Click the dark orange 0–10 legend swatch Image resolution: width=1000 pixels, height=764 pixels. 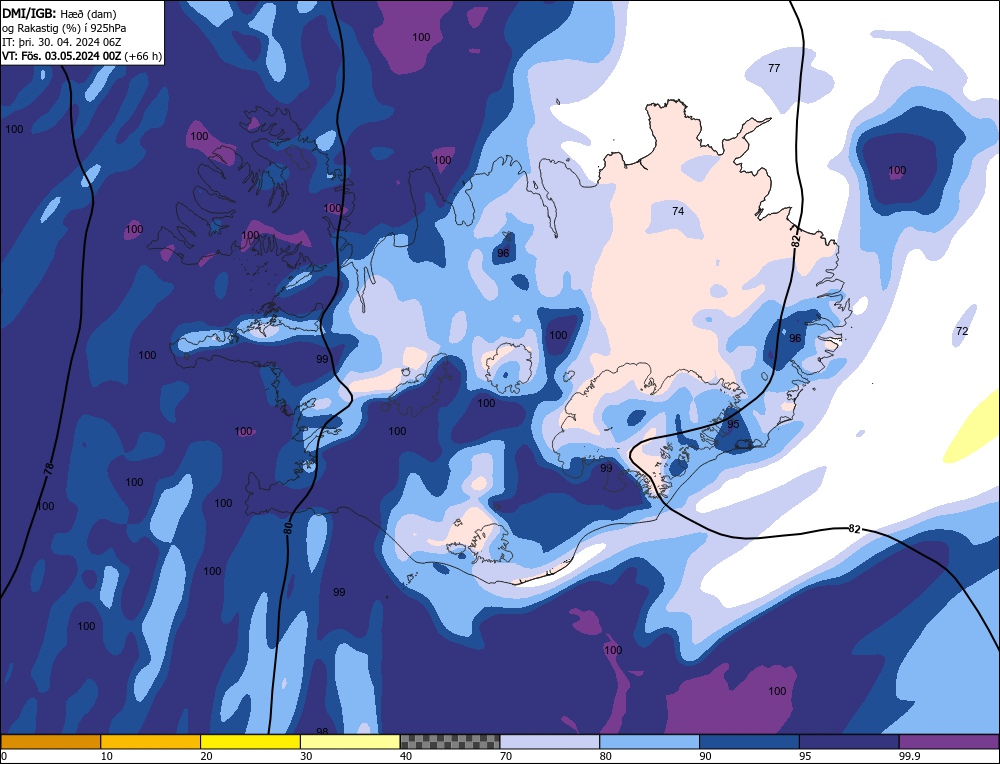[51, 741]
